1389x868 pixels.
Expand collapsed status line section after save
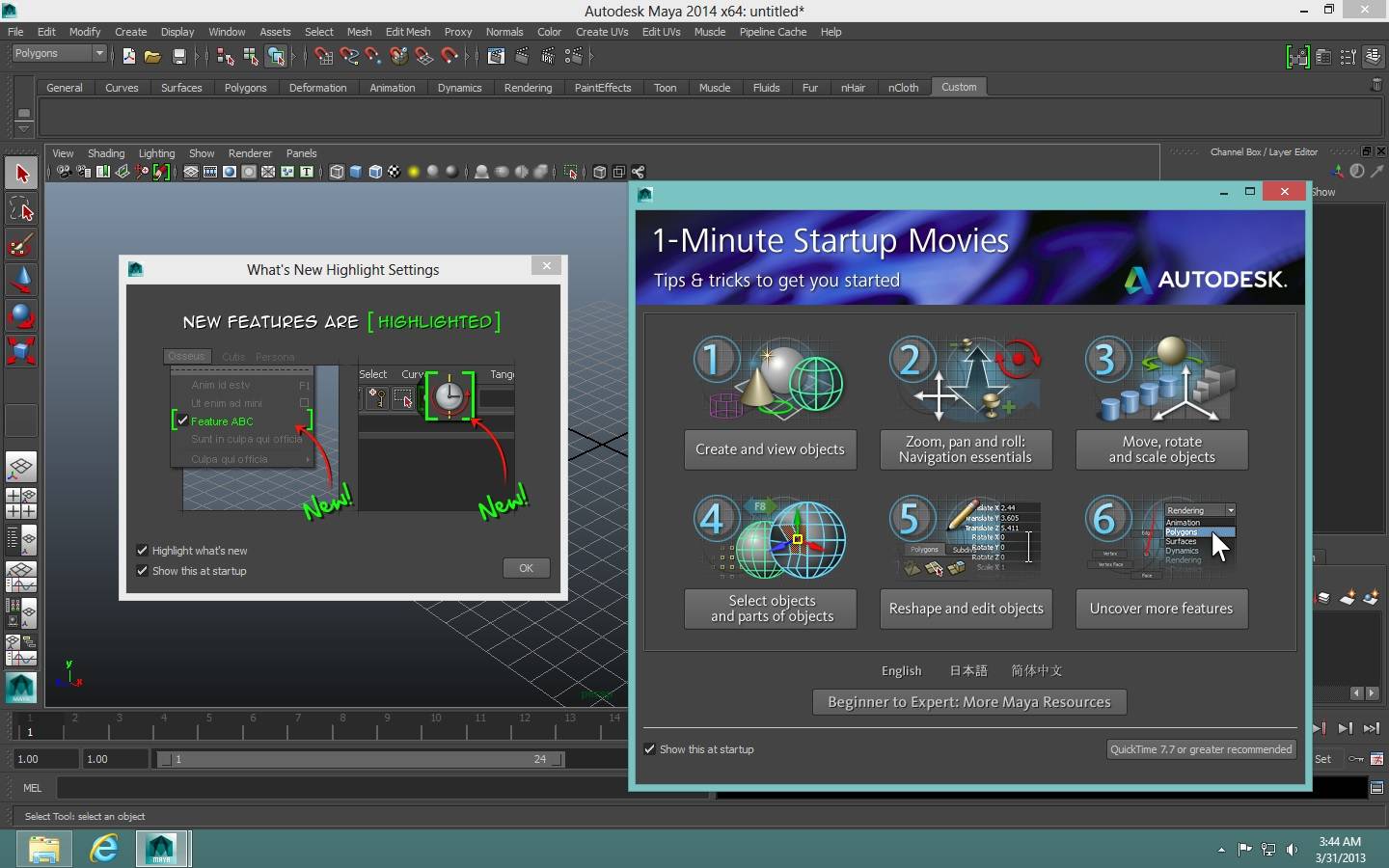[x=197, y=57]
